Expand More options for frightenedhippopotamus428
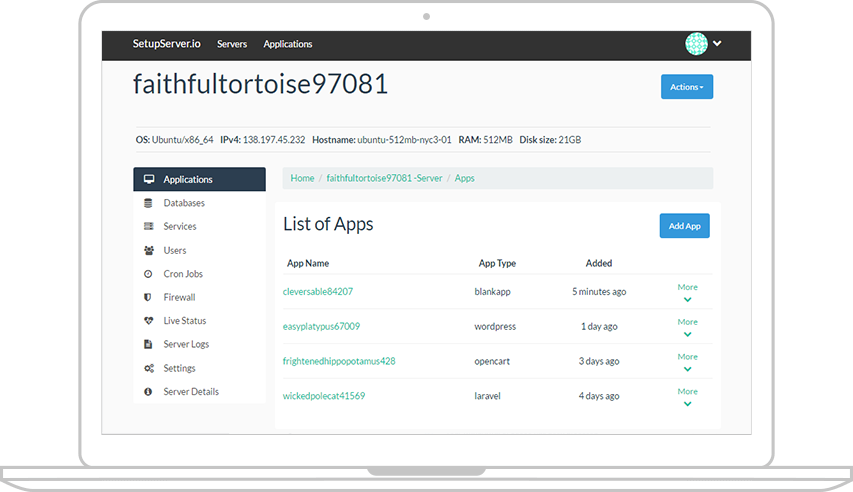The image size is (853, 492). click(x=688, y=362)
